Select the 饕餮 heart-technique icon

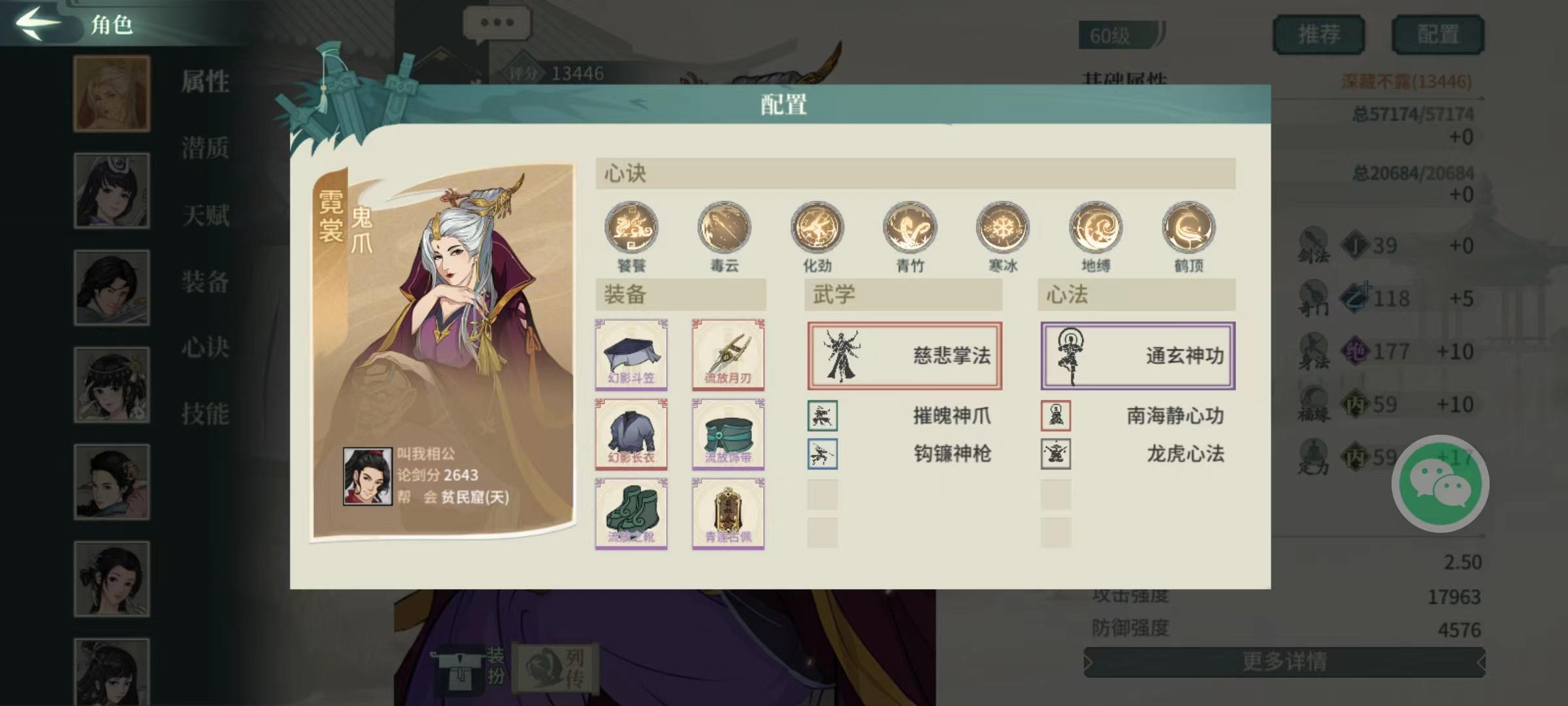631,228
